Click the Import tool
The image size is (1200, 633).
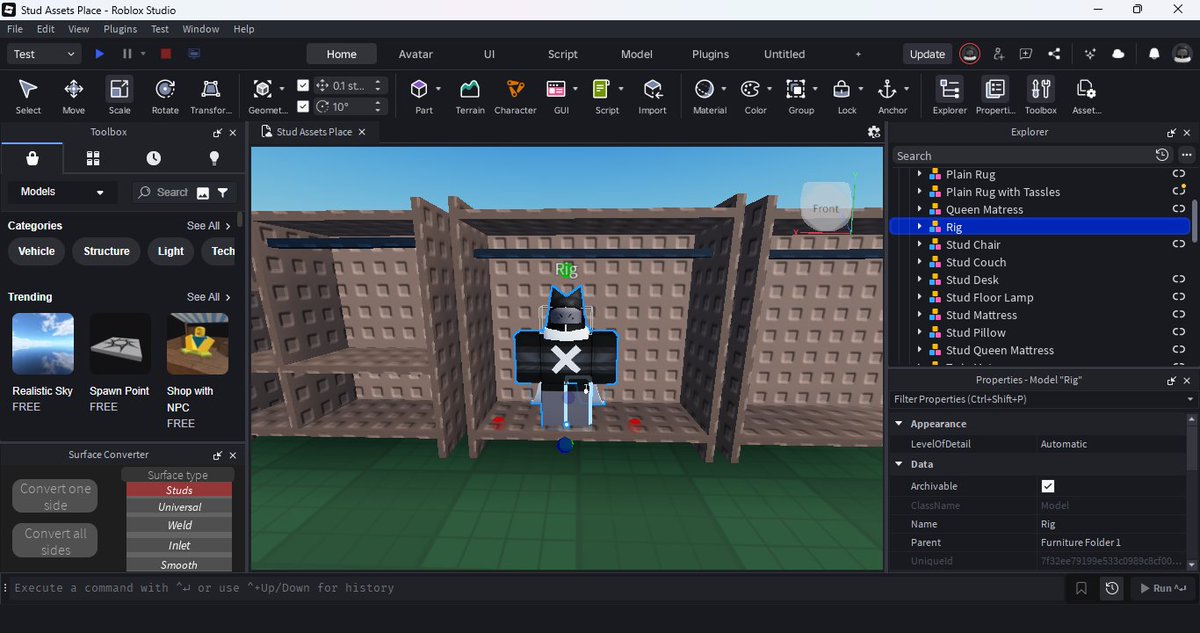(652, 96)
